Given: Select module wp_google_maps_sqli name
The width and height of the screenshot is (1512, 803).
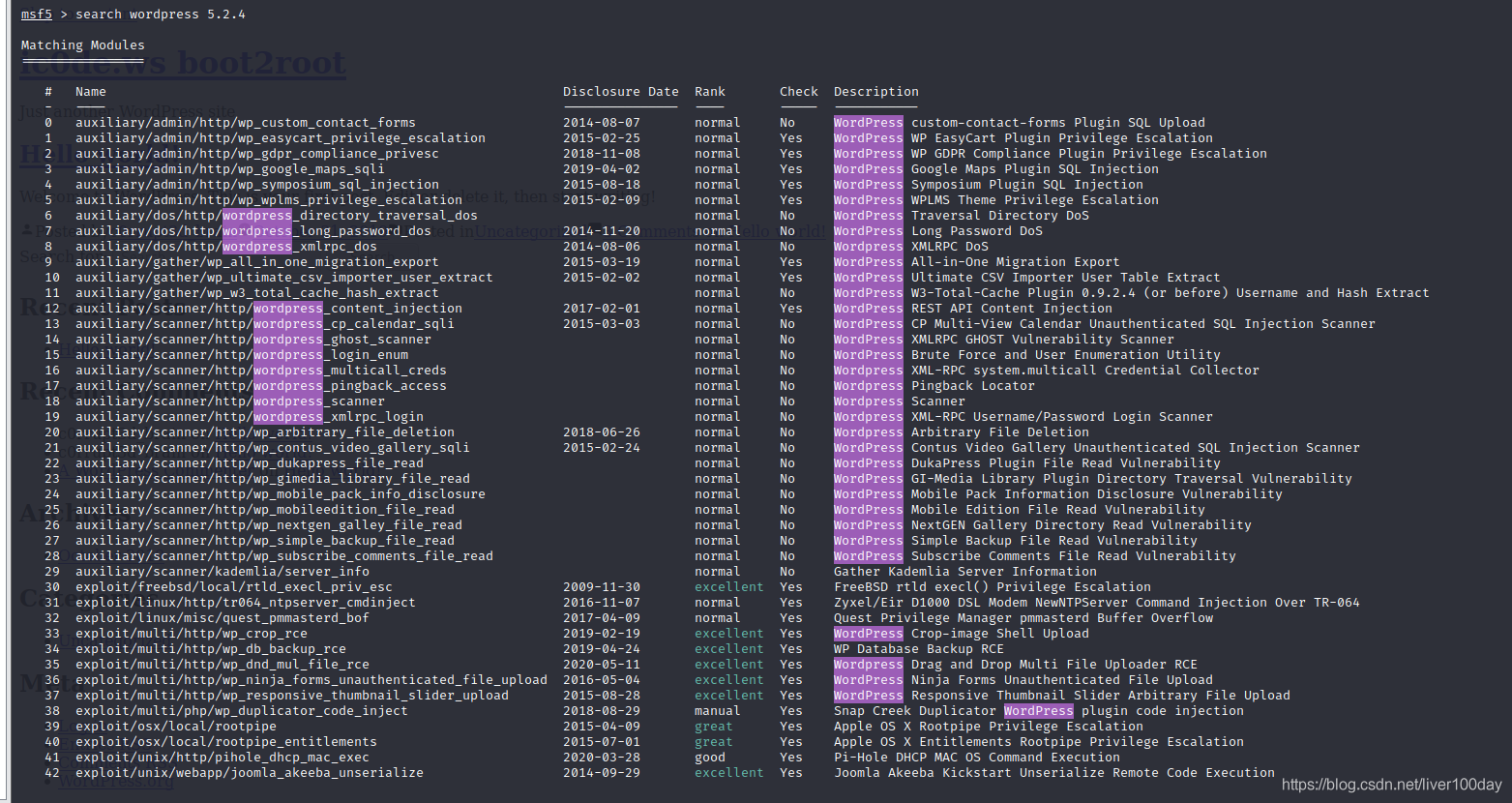Looking at the screenshot, I should (230, 169).
